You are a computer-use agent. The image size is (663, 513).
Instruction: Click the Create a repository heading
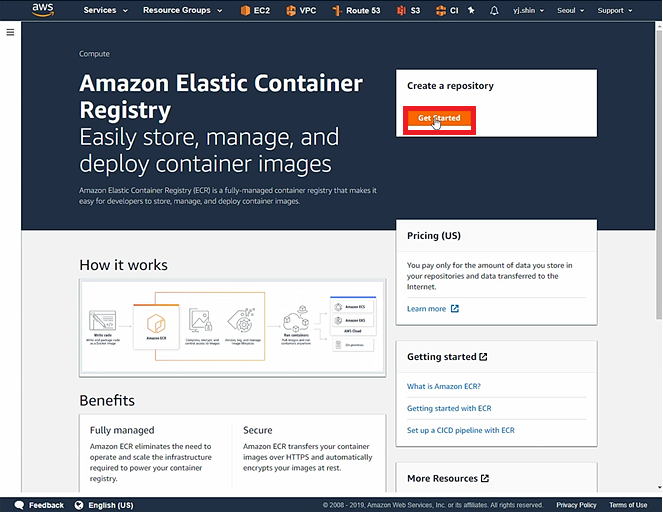(x=450, y=86)
